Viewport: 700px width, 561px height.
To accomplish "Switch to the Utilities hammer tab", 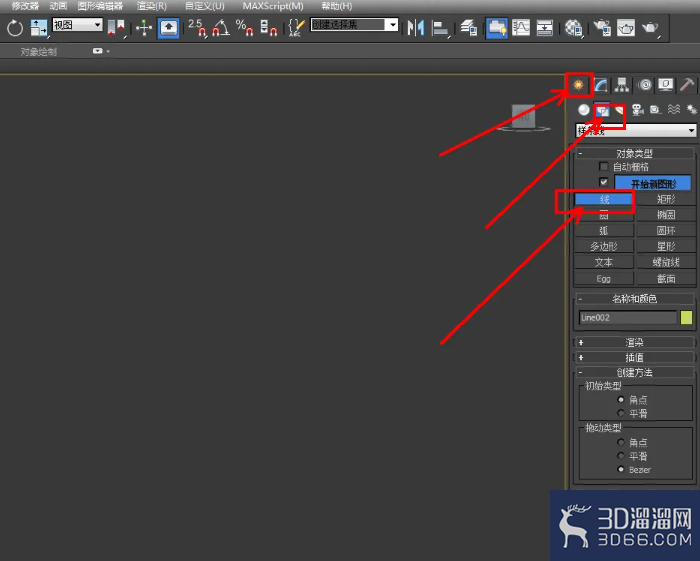I will click(x=687, y=84).
